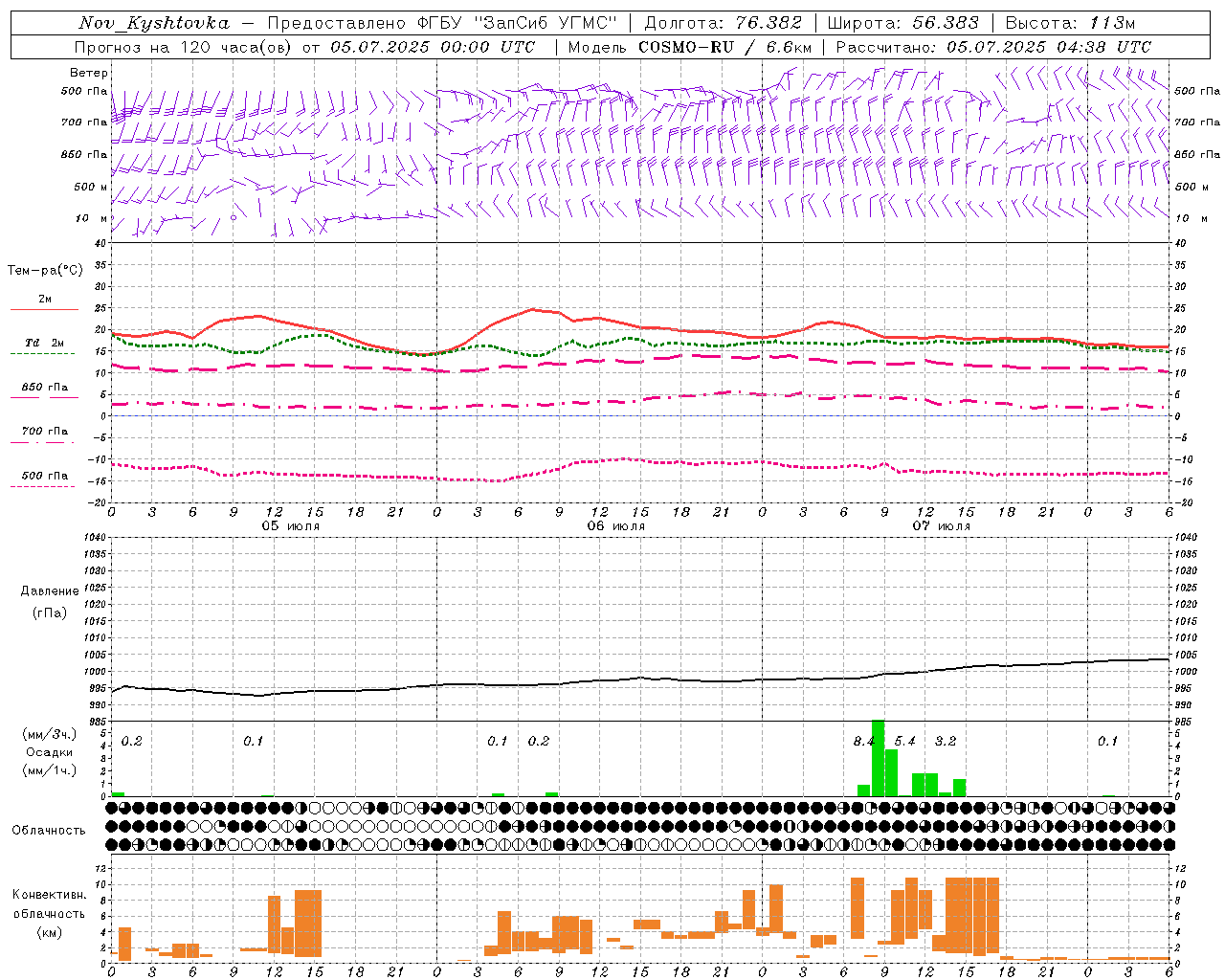The width and height of the screenshot is (1225, 980).
Task: Click the (мм/3ч.) precipitation unit label
Action: (x=49, y=734)
